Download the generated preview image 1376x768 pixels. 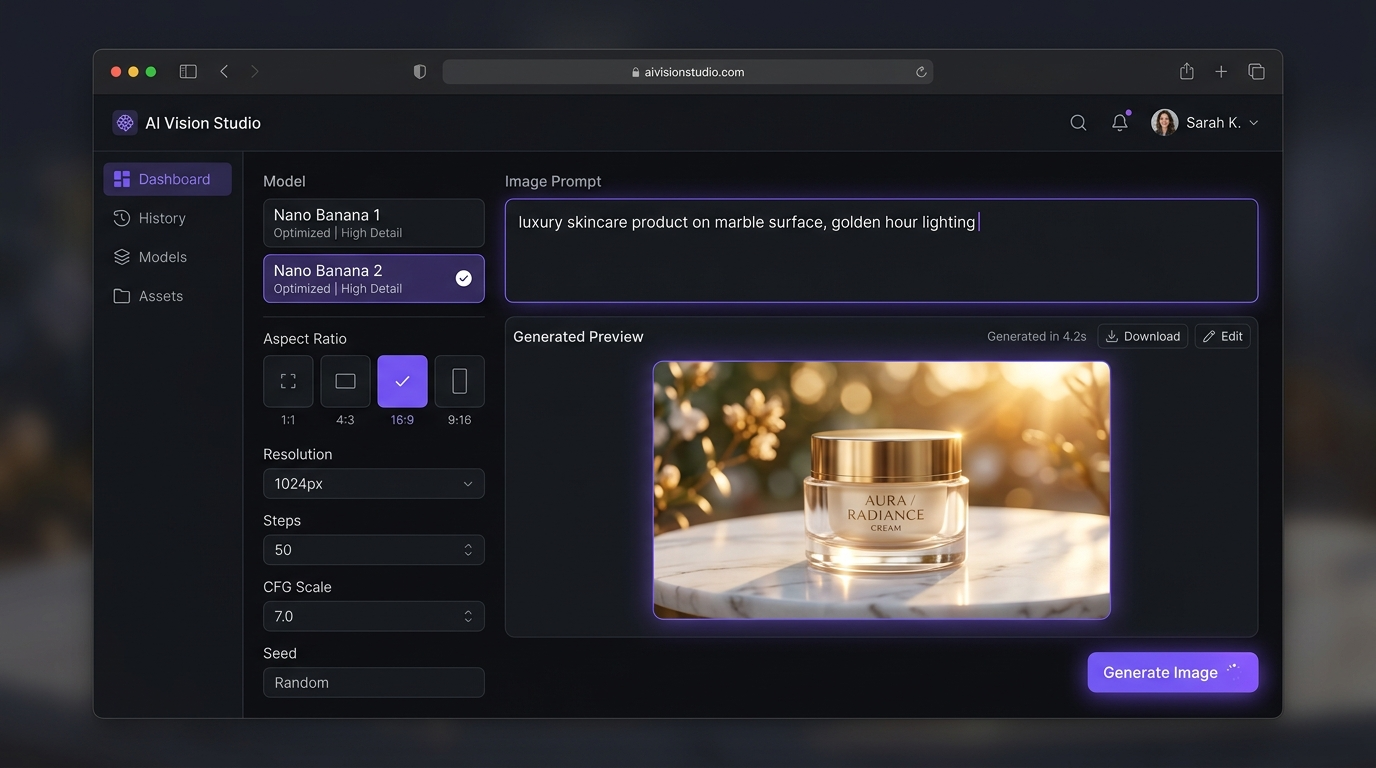coord(1142,337)
